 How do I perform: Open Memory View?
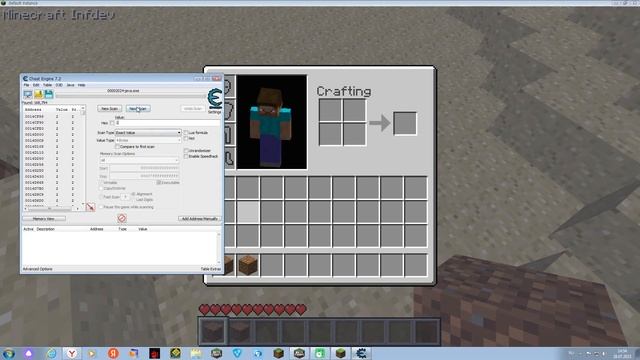(44, 219)
